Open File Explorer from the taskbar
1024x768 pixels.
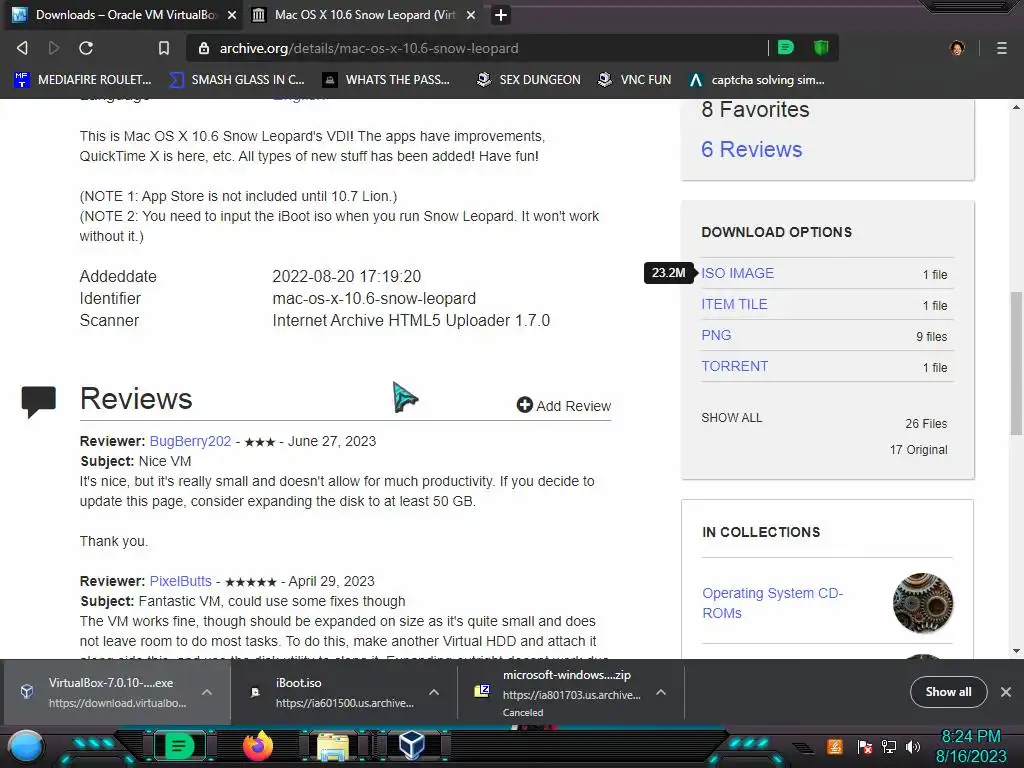coord(333,746)
